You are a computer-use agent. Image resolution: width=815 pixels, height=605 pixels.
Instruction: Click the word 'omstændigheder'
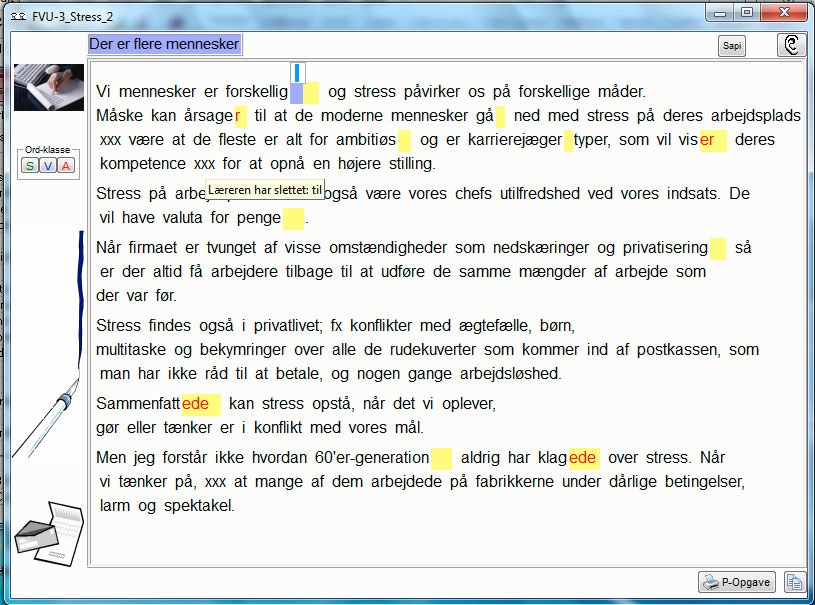coord(388,248)
